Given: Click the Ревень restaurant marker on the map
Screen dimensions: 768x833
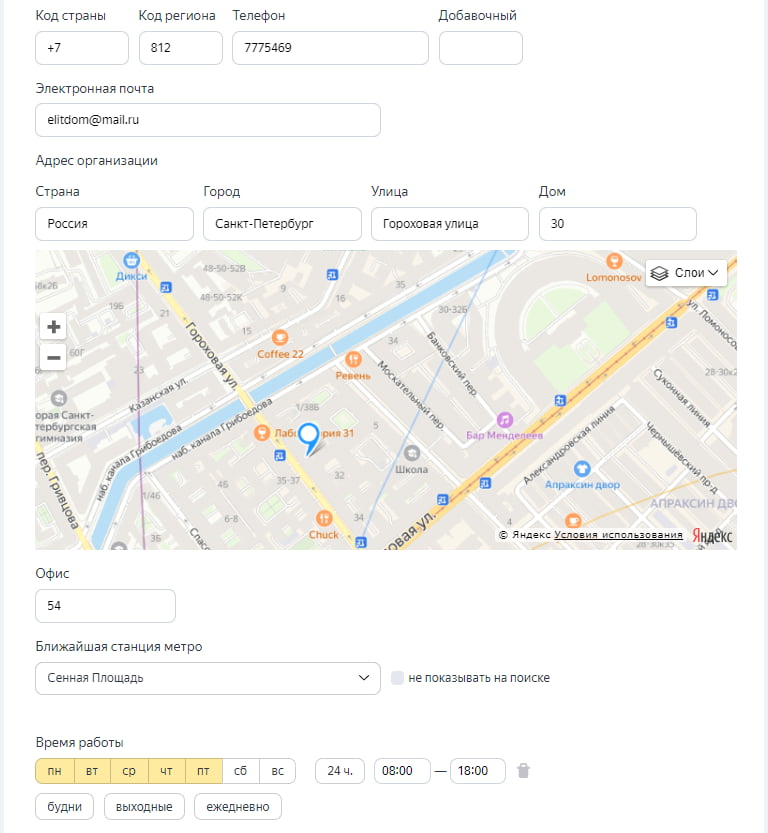Looking at the screenshot, I should [352, 359].
